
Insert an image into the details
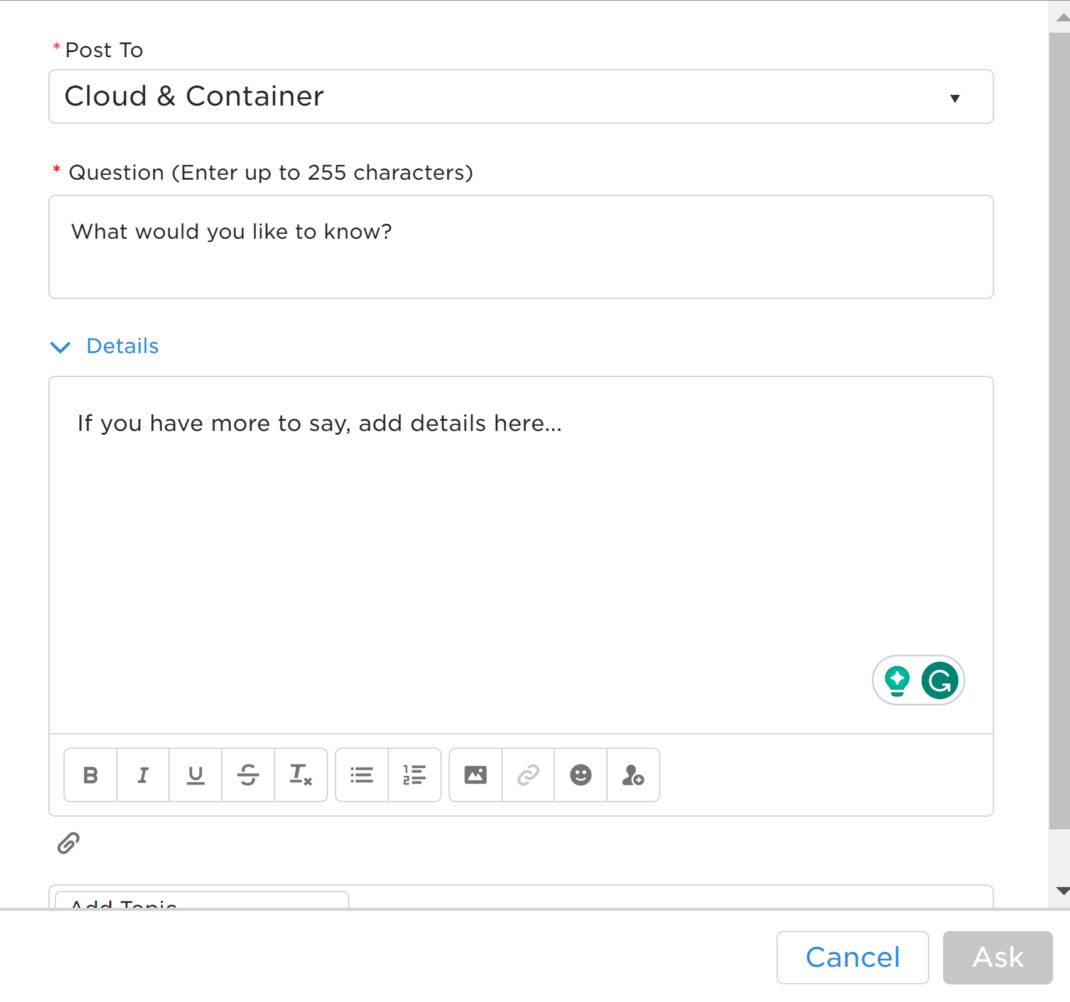(474, 774)
